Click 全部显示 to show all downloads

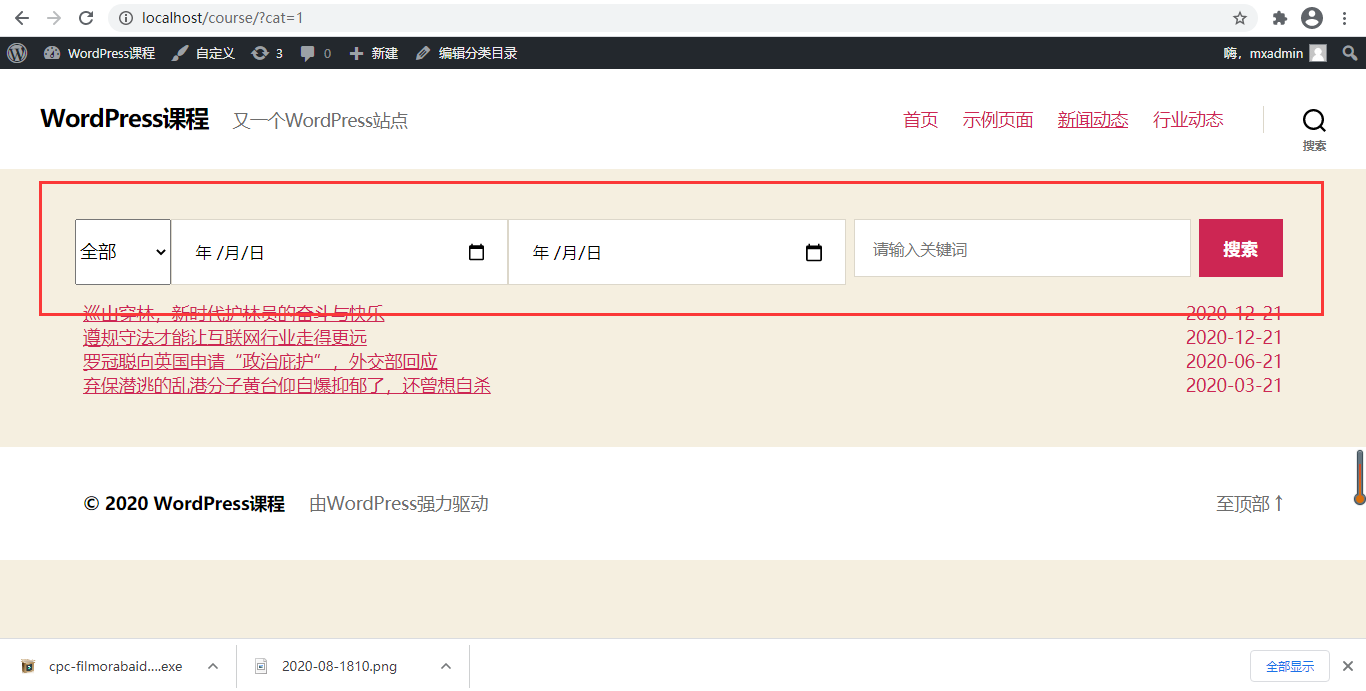(x=1290, y=666)
